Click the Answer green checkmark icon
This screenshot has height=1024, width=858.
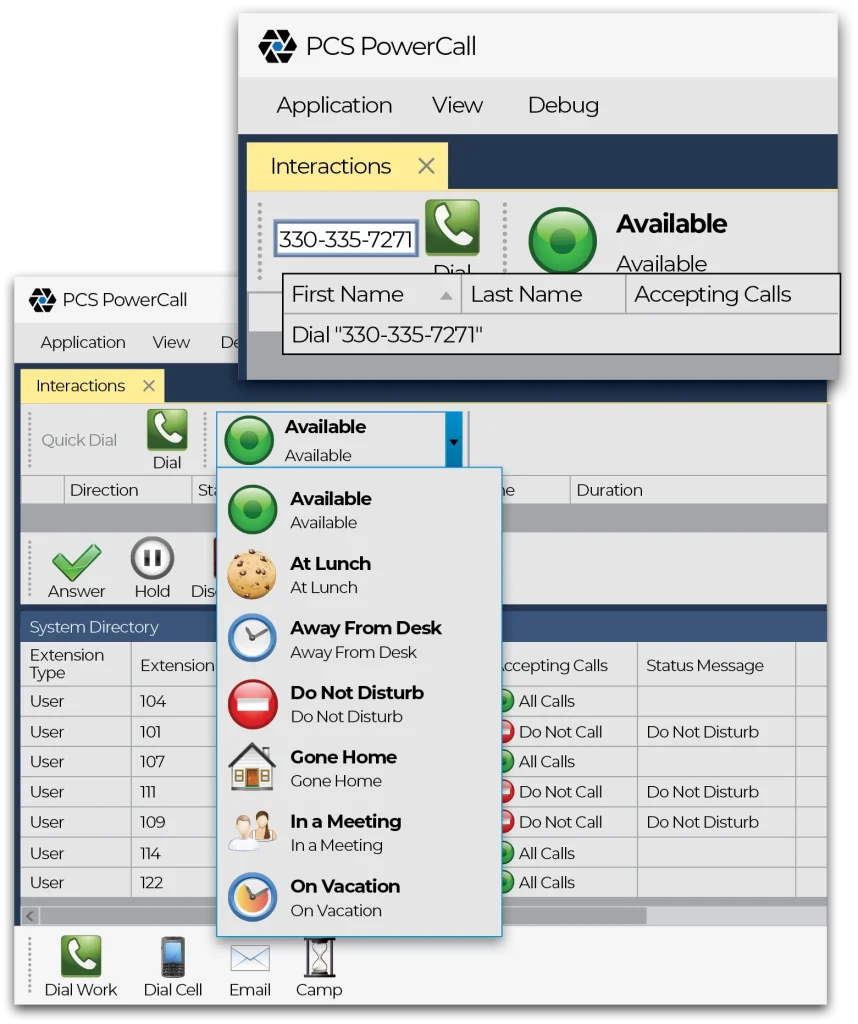click(x=76, y=561)
